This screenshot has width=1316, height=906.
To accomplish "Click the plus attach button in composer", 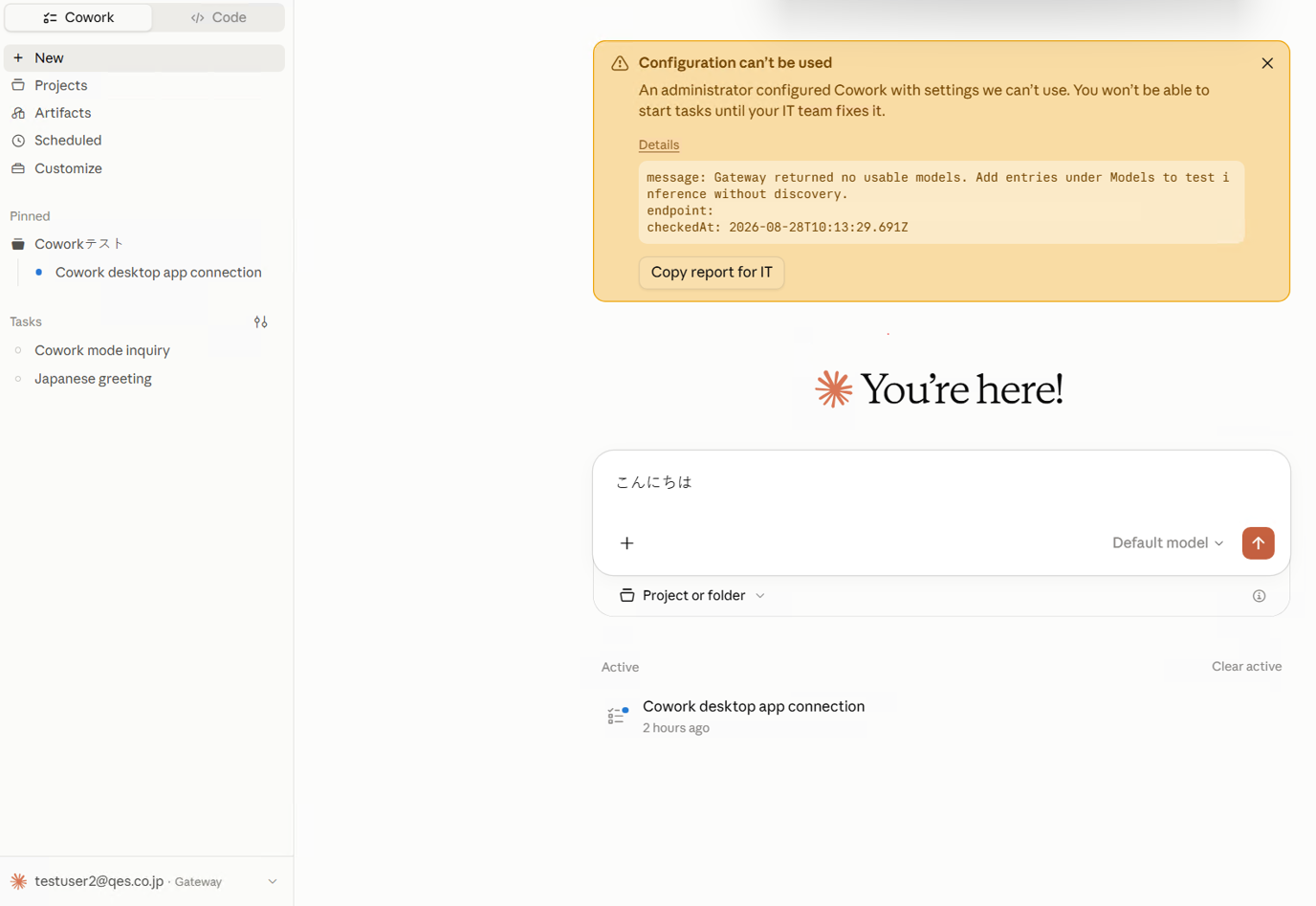I will (627, 543).
